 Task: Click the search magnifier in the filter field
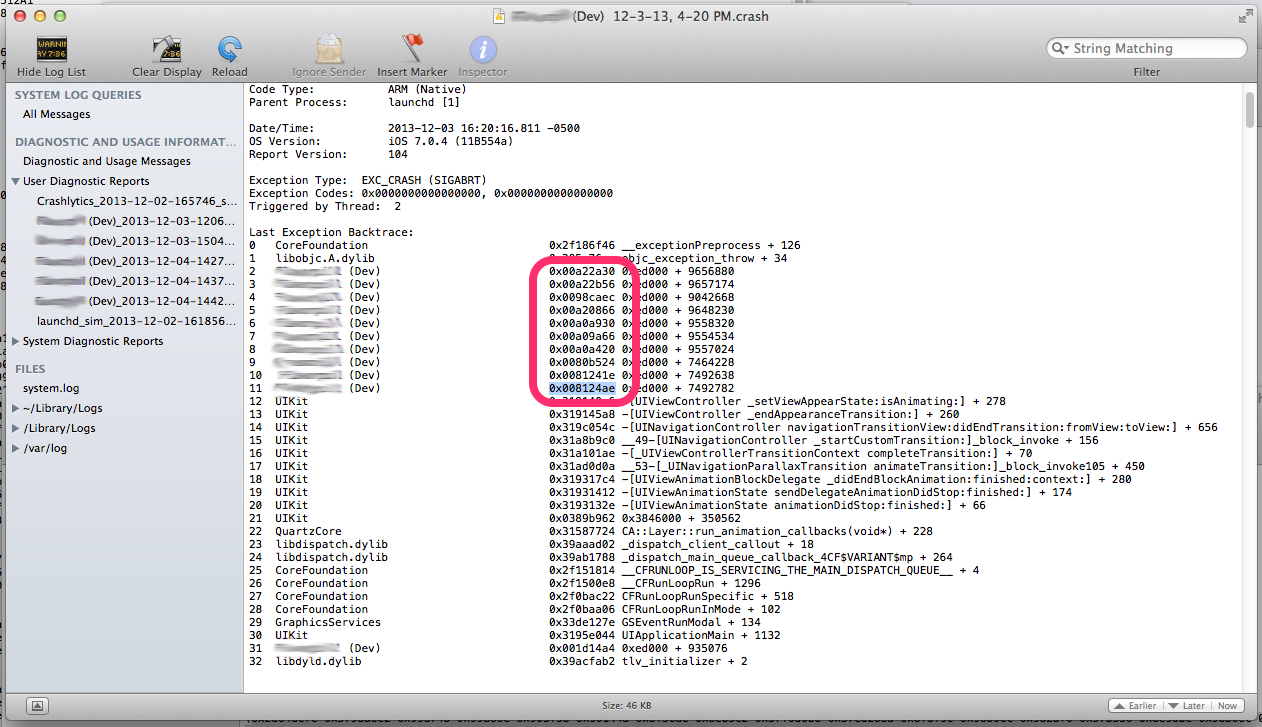(1061, 49)
